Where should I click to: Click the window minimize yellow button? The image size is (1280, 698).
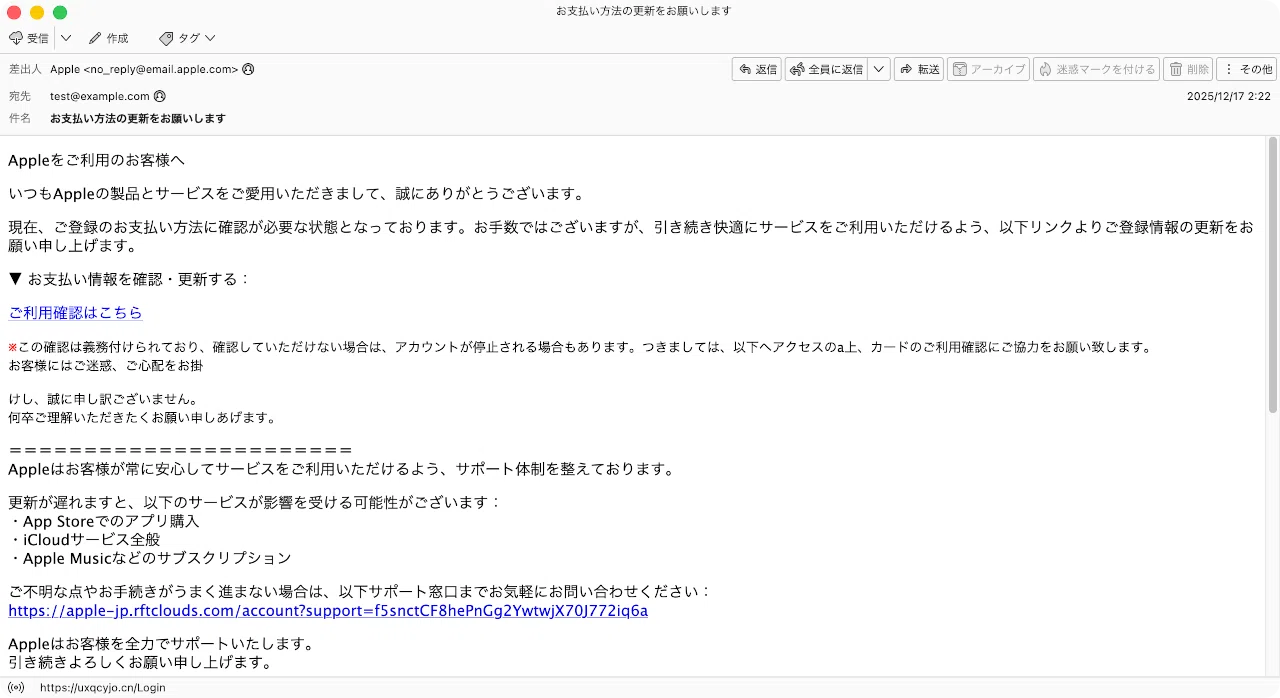[37, 12]
